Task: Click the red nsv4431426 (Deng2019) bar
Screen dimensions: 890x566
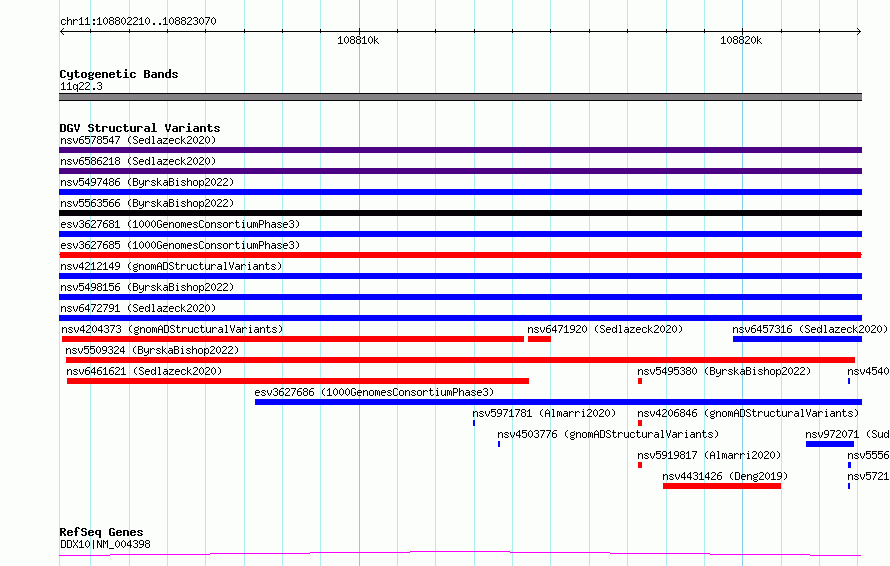Action: [722, 486]
